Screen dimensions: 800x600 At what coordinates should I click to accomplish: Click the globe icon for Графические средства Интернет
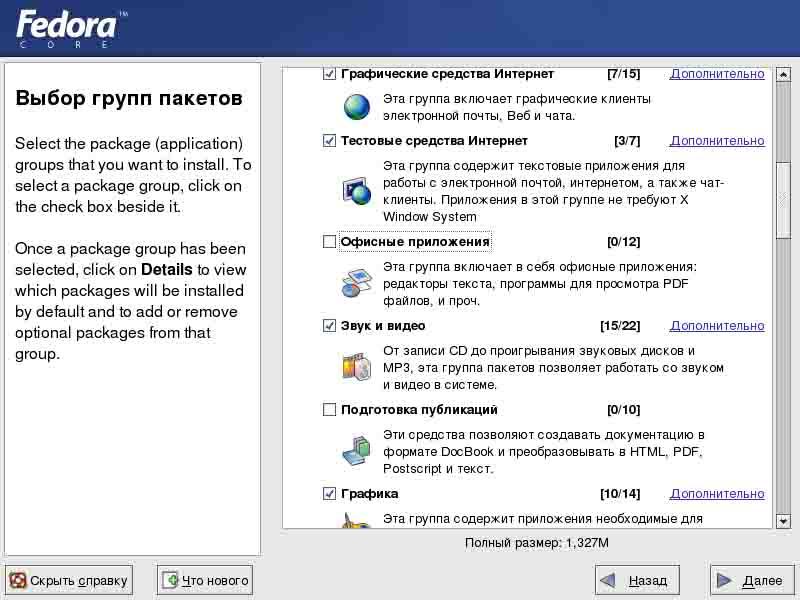click(x=357, y=107)
